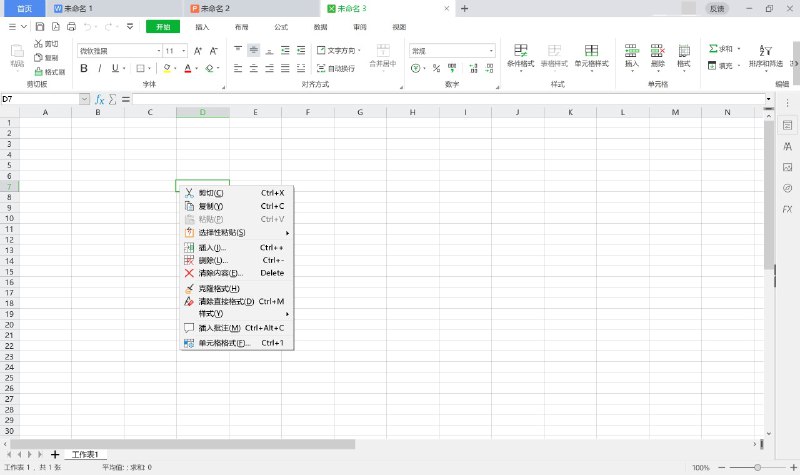This screenshot has width=800, height=475.
Task: Open the font size dropdown
Action: tap(184, 51)
